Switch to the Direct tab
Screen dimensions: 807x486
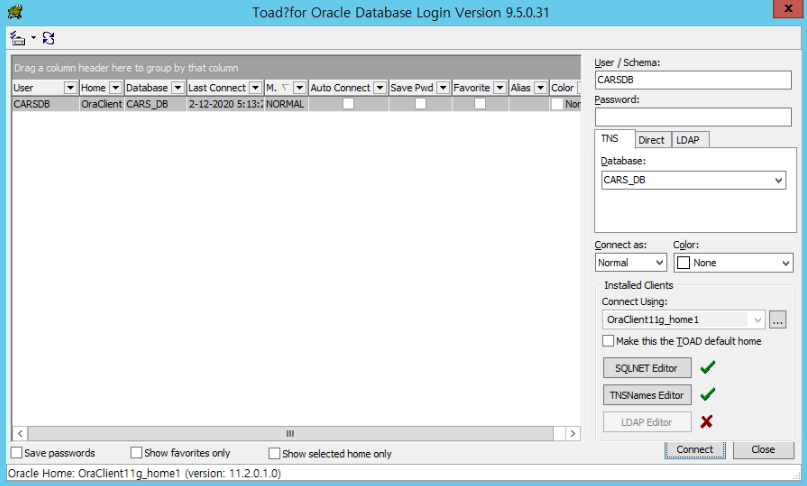652,140
